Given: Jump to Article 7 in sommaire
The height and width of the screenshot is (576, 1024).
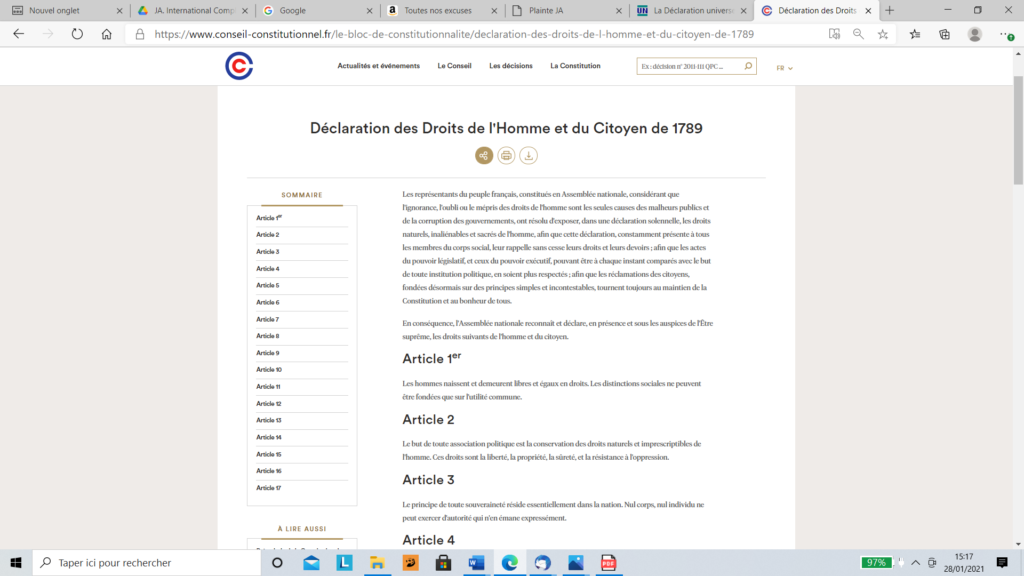Looking at the screenshot, I should pyautogui.click(x=268, y=319).
